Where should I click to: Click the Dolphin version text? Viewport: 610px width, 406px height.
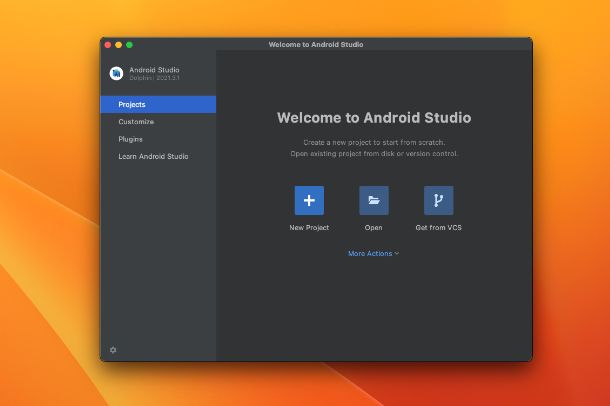154,78
